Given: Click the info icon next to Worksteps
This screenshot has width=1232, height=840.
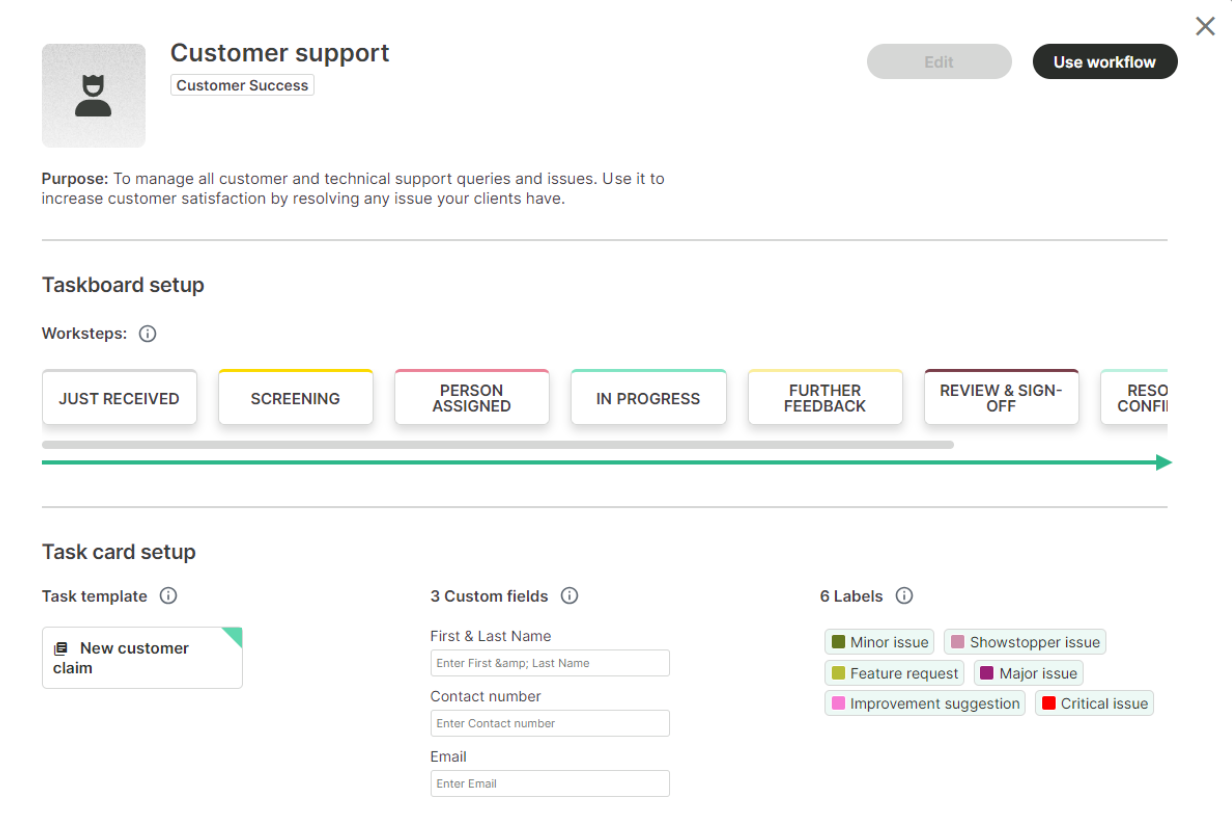Looking at the screenshot, I should click(147, 334).
